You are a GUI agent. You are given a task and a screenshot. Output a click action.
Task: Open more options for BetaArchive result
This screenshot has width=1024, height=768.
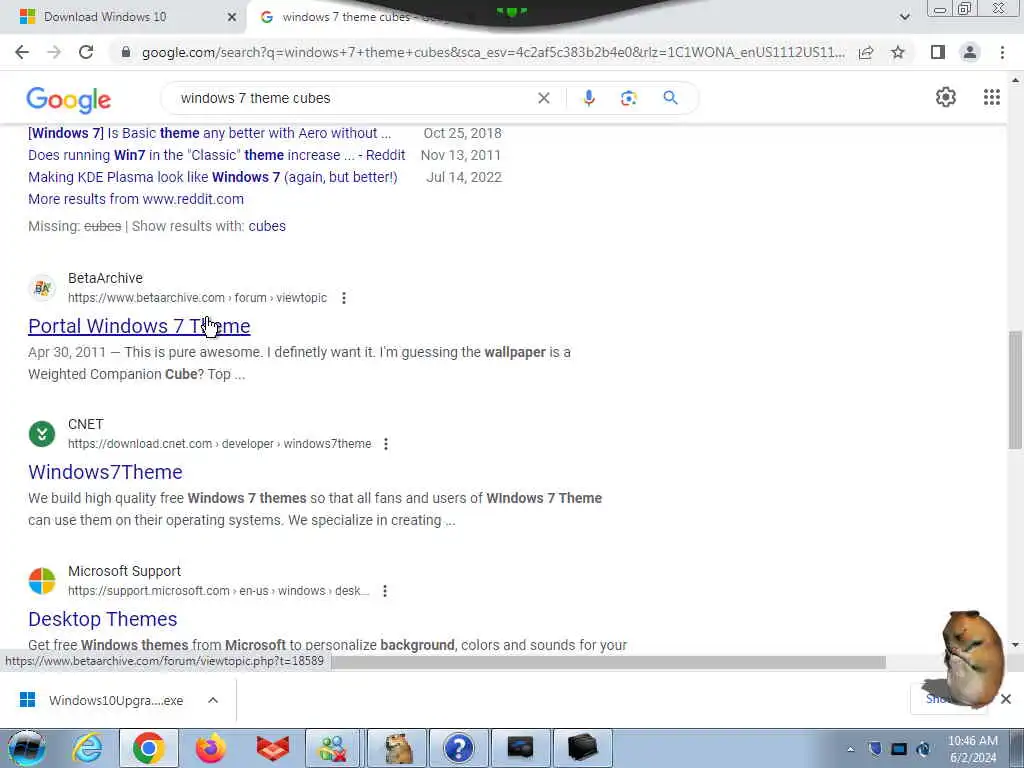click(x=344, y=298)
